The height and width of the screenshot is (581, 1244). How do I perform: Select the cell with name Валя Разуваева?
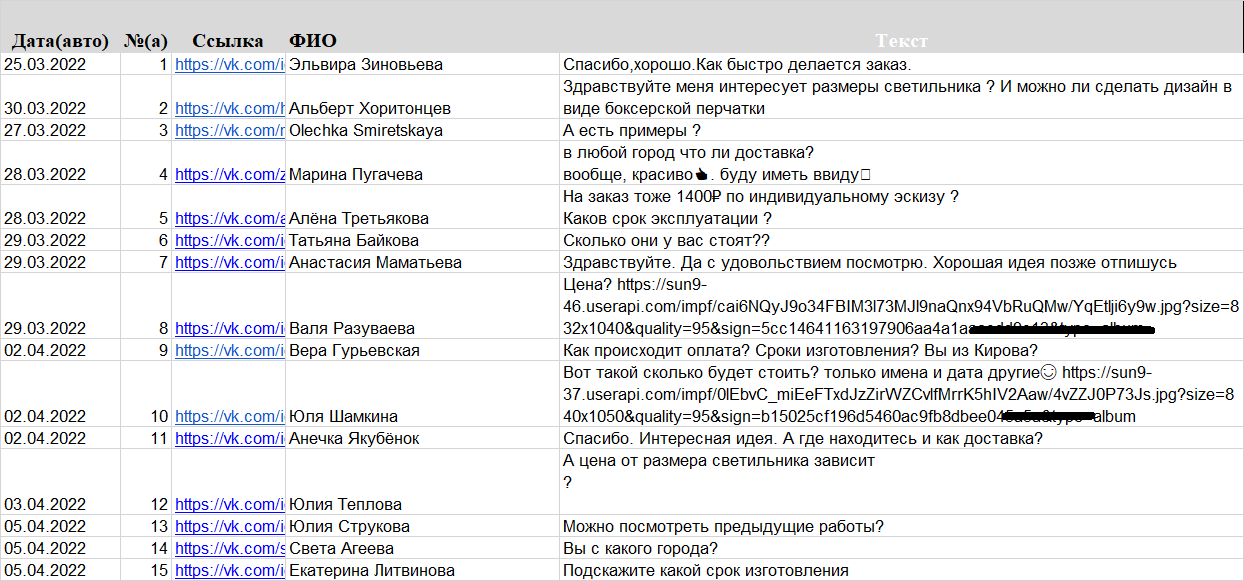click(422, 306)
